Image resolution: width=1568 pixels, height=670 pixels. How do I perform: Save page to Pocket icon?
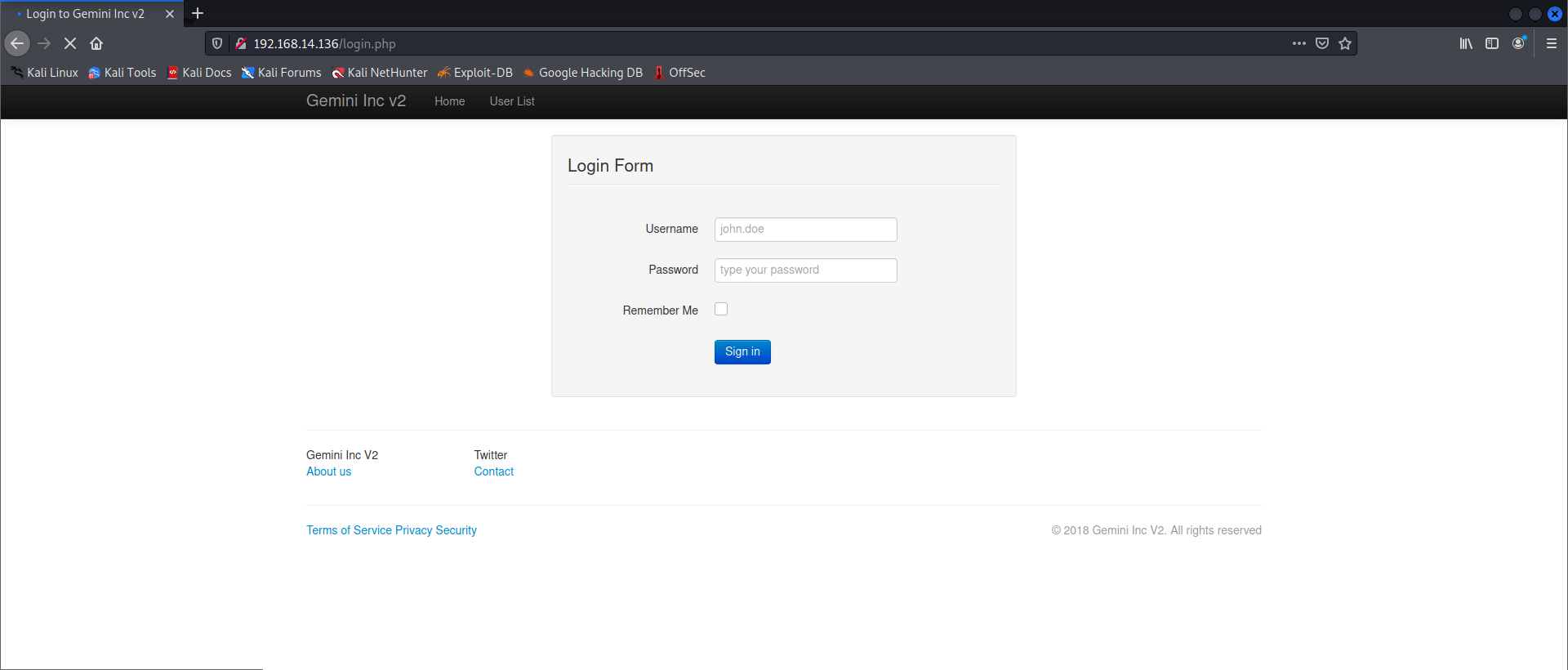pyautogui.click(x=1322, y=43)
